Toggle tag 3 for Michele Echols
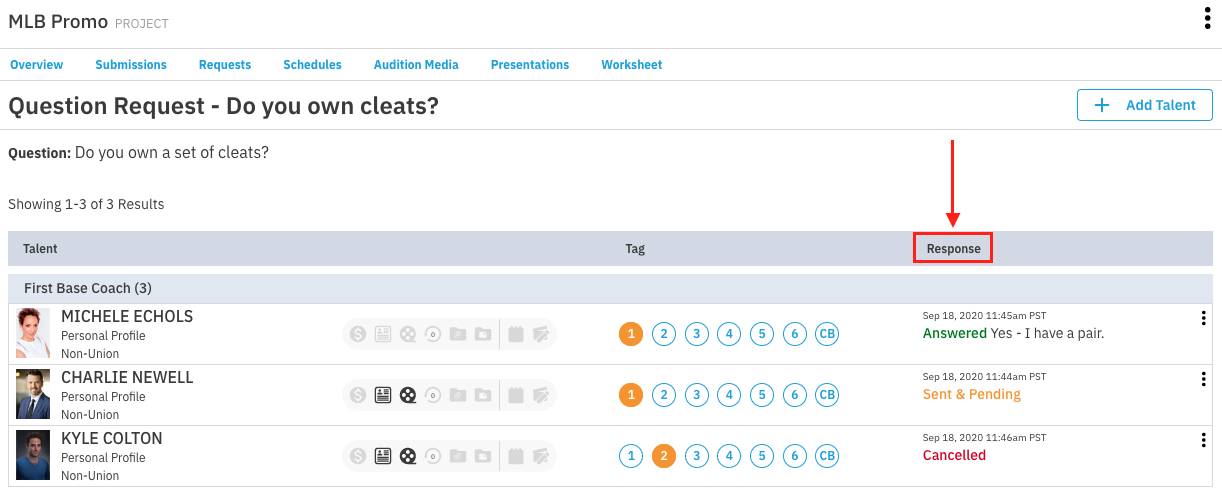 coord(696,334)
